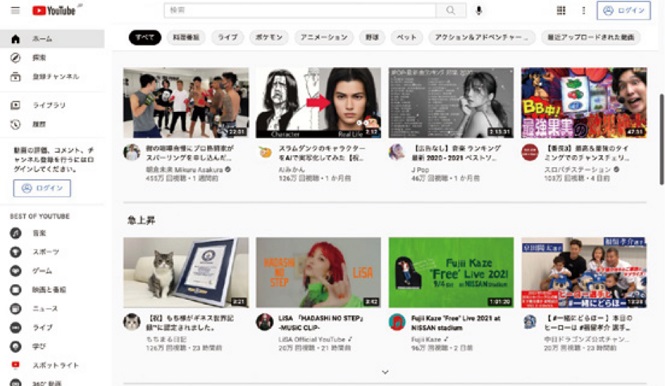The width and height of the screenshot is (665, 386).
Task: Activate voice search microphone
Action: click(479, 10)
